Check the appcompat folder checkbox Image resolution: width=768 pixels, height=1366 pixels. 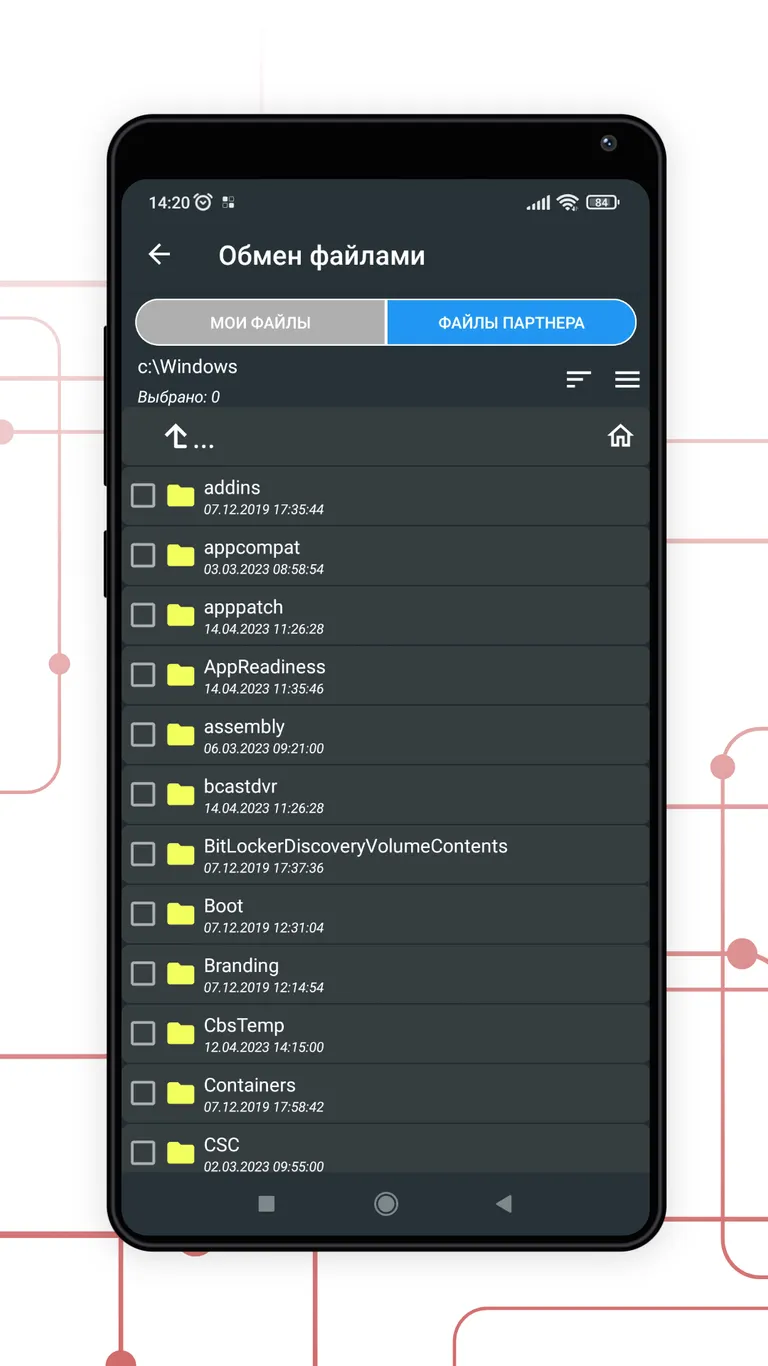coord(143,555)
